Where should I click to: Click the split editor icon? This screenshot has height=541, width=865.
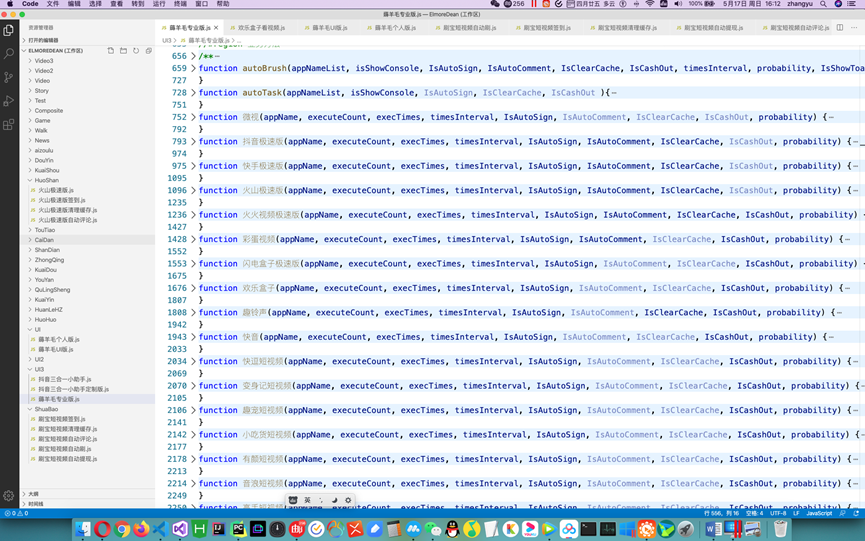pos(840,28)
